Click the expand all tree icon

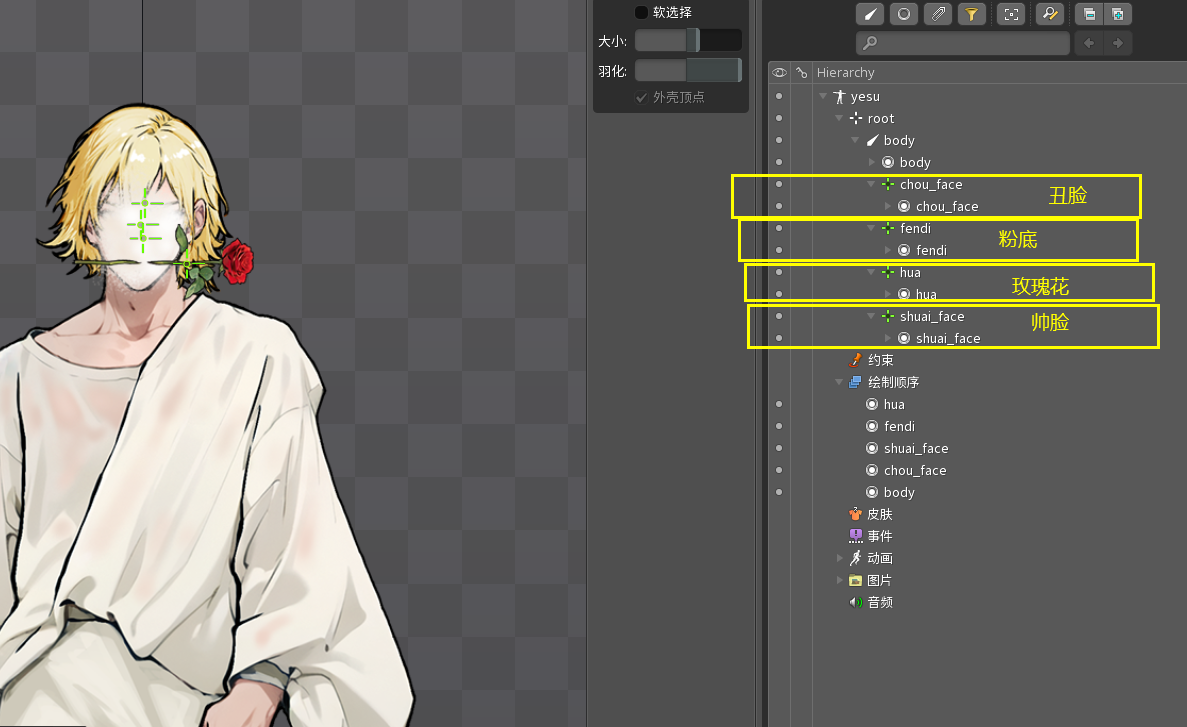coord(1117,14)
